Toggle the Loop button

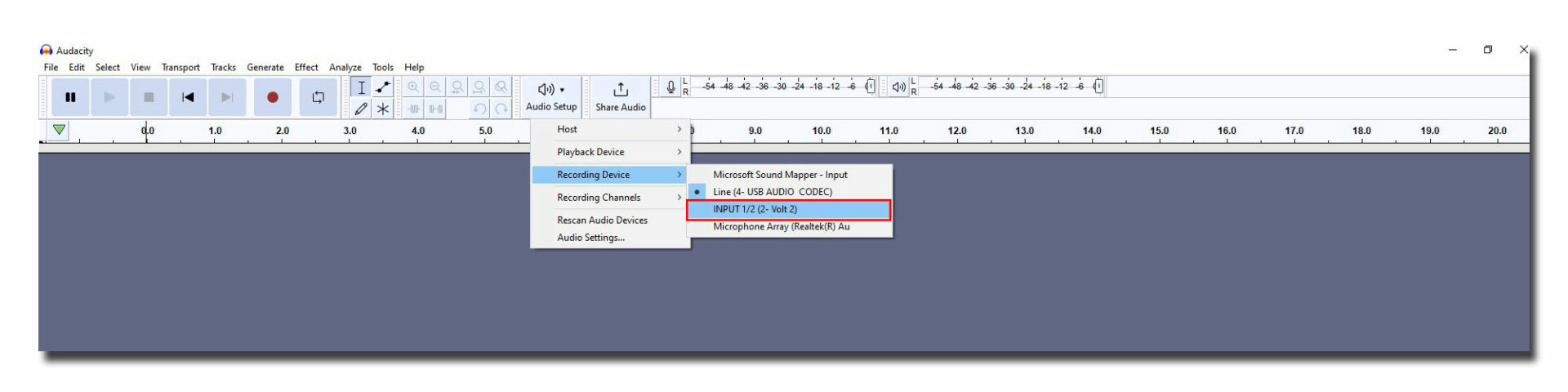click(318, 97)
